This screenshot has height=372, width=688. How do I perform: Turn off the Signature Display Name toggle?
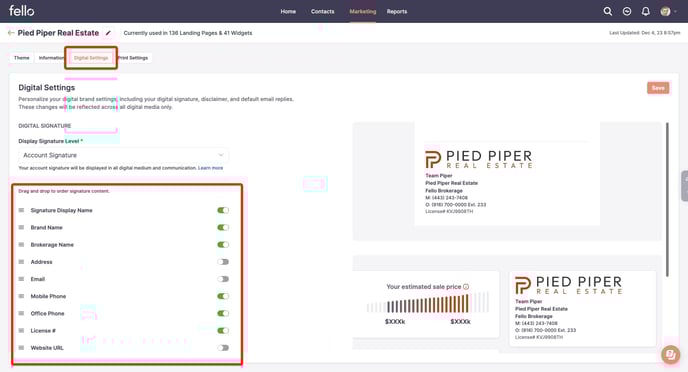click(x=223, y=210)
